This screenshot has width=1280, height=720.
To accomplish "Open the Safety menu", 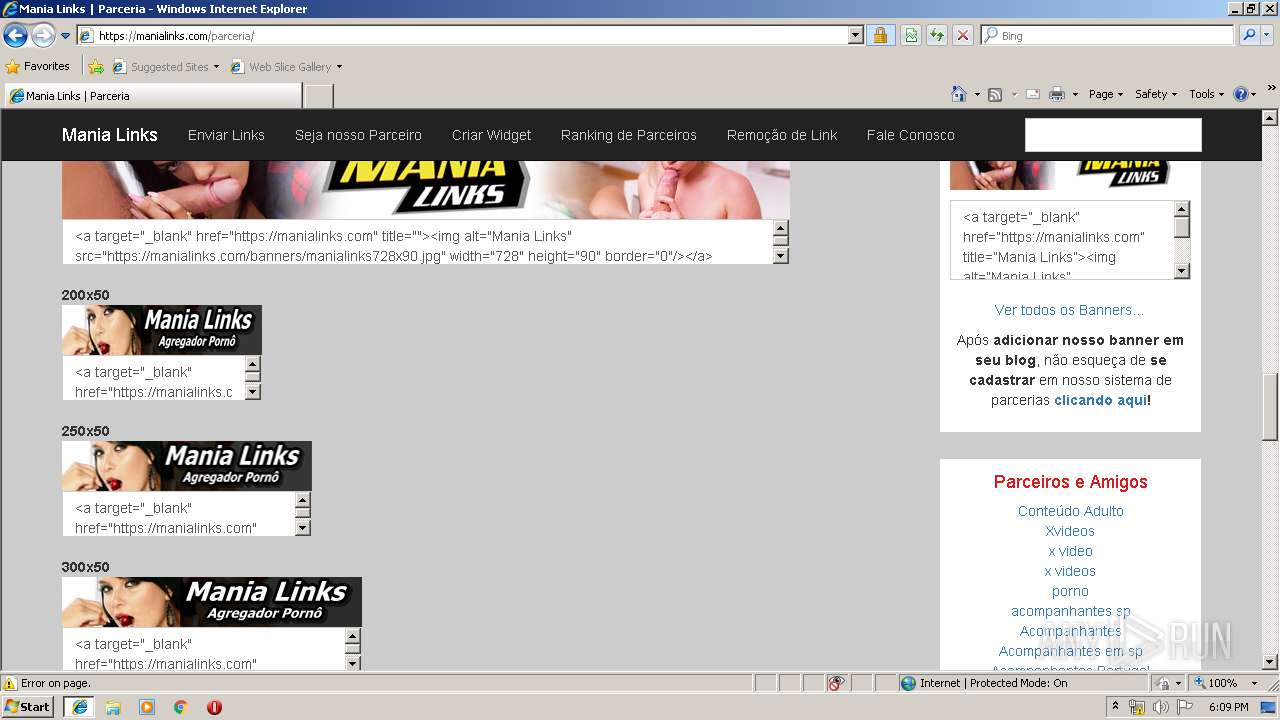I will click(1156, 94).
